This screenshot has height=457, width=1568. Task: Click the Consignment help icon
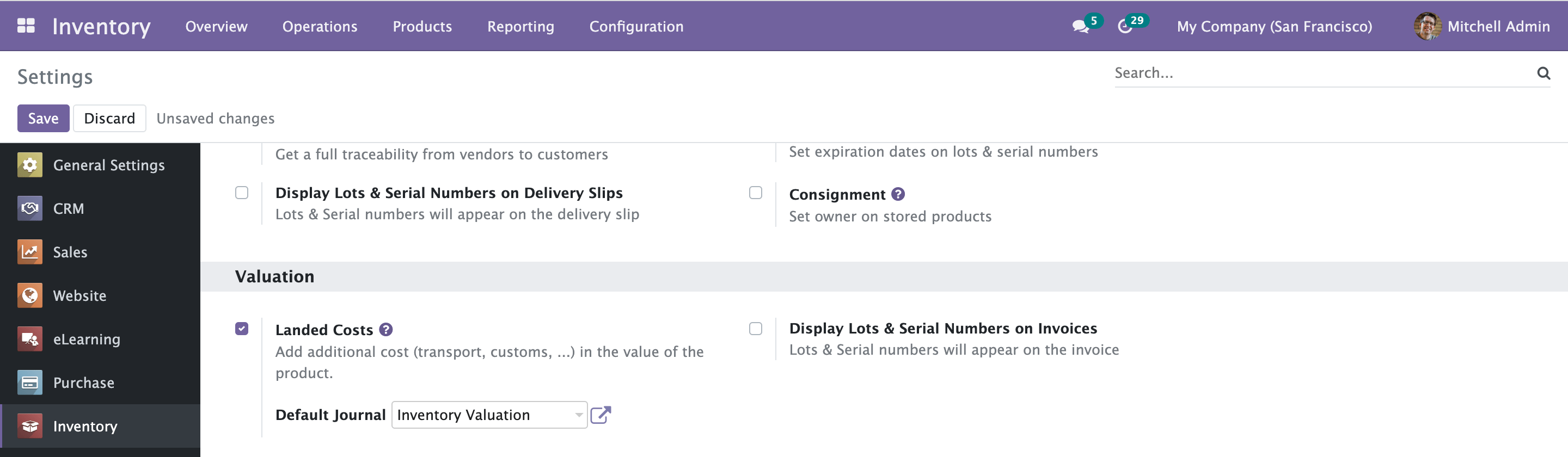898,194
